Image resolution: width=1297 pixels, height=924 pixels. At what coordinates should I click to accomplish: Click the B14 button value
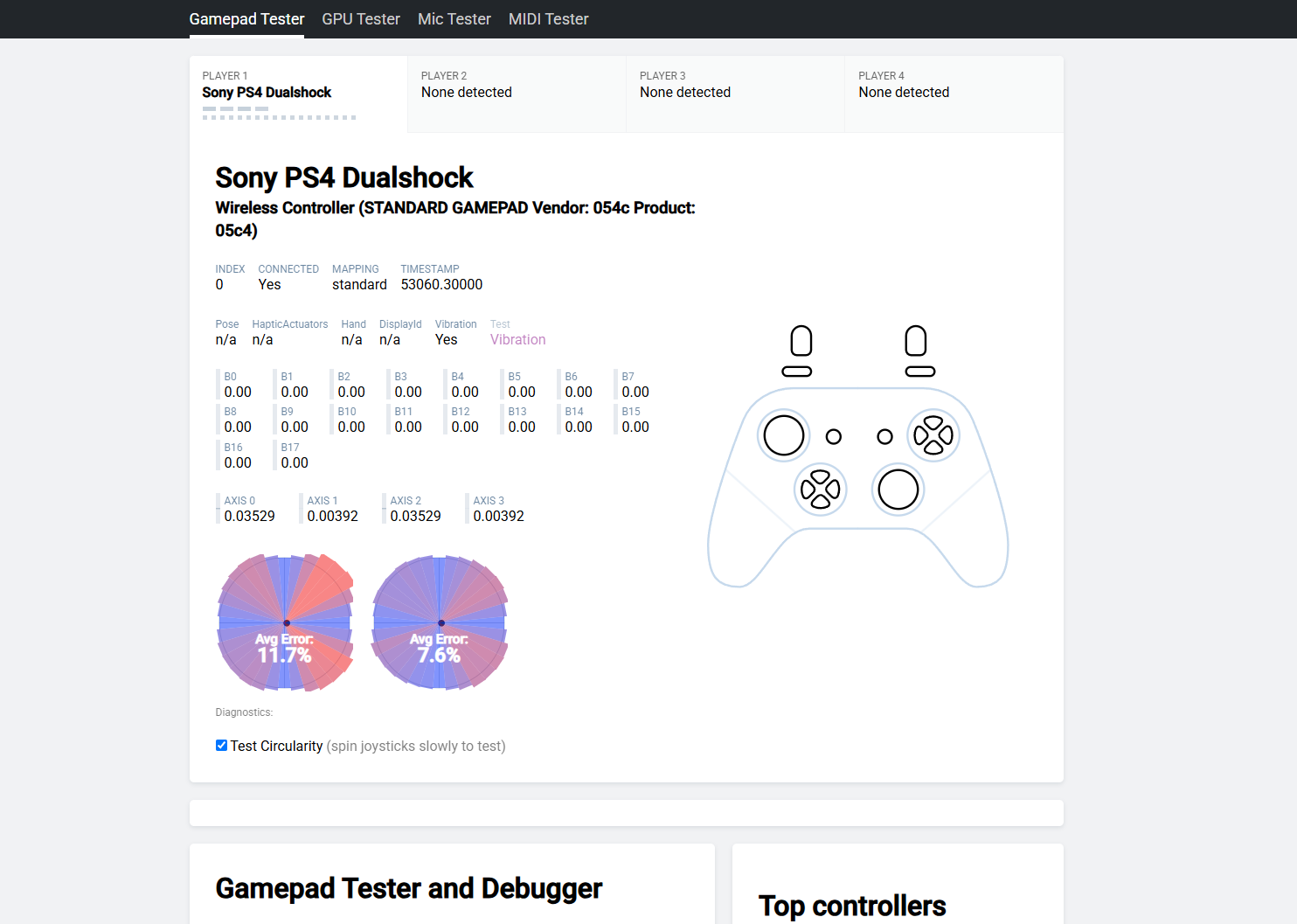579,427
